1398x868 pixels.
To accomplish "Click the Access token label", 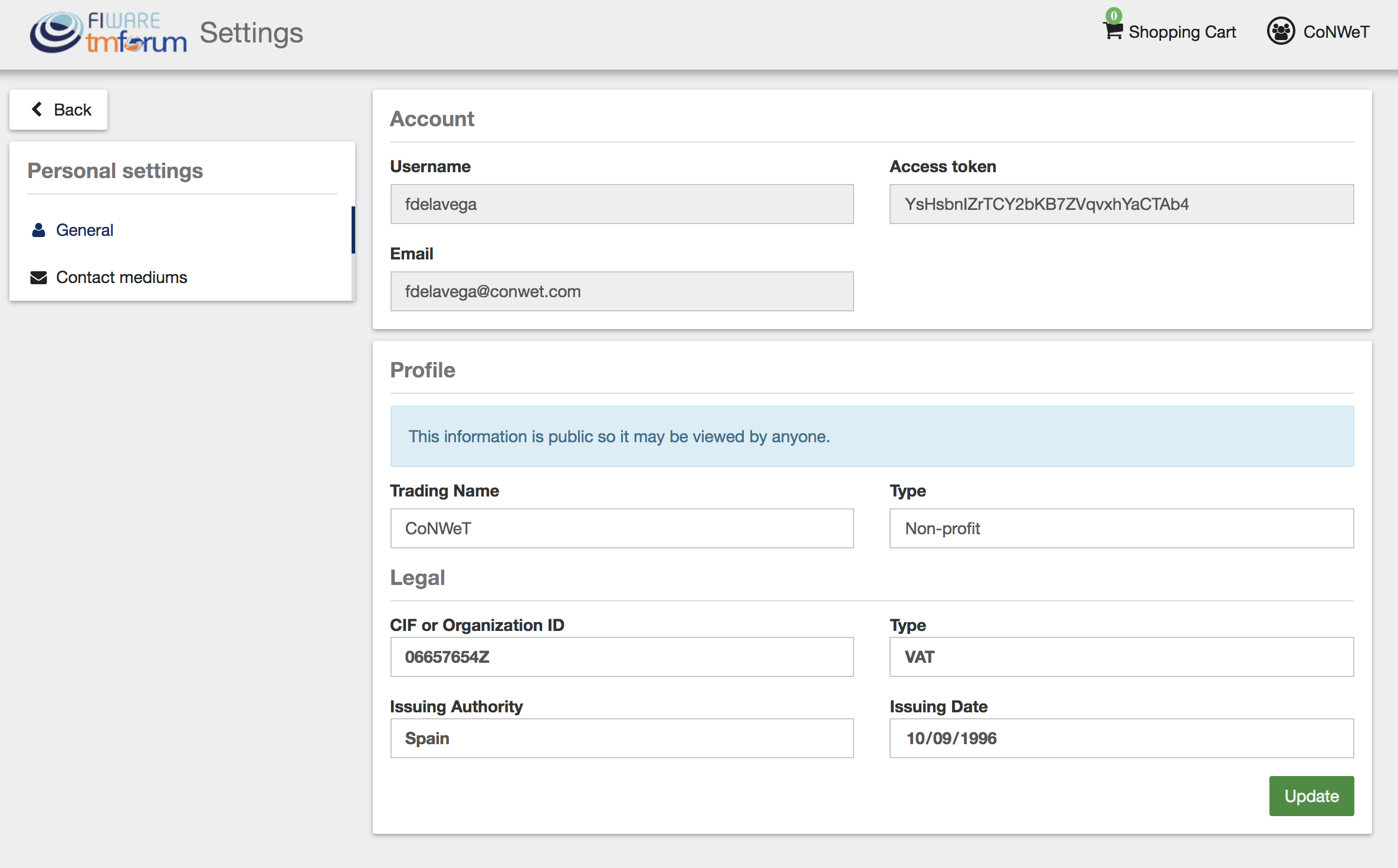I will (x=943, y=167).
